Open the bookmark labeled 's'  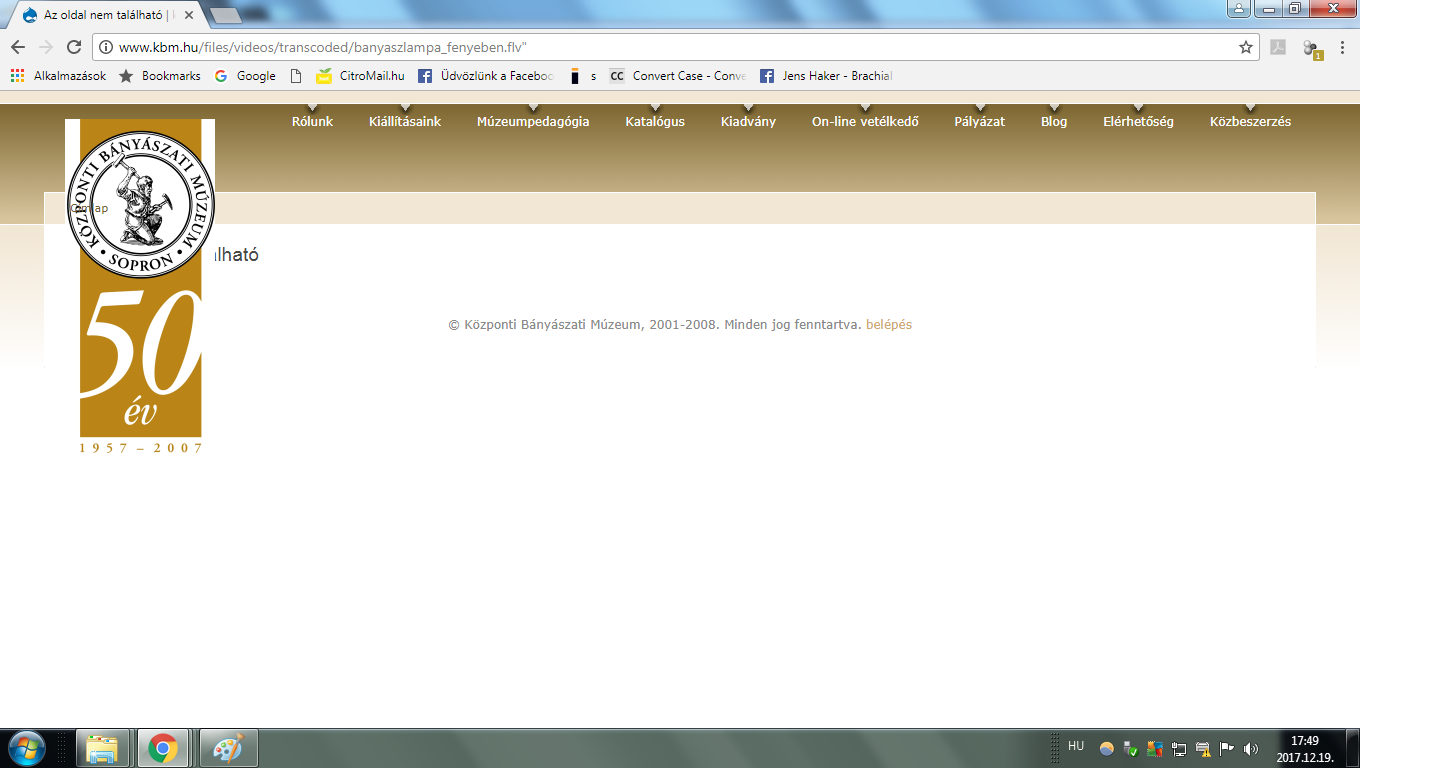tap(582, 76)
